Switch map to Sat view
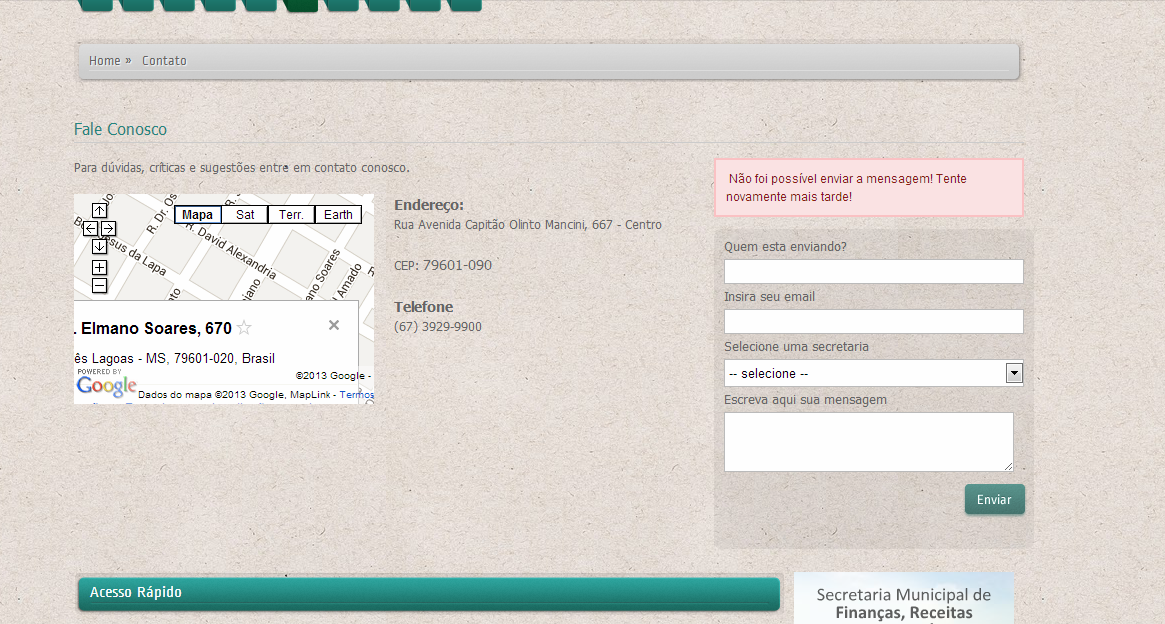Image resolution: width=1165 pixels, height=624 pixels. pos(245,215)
